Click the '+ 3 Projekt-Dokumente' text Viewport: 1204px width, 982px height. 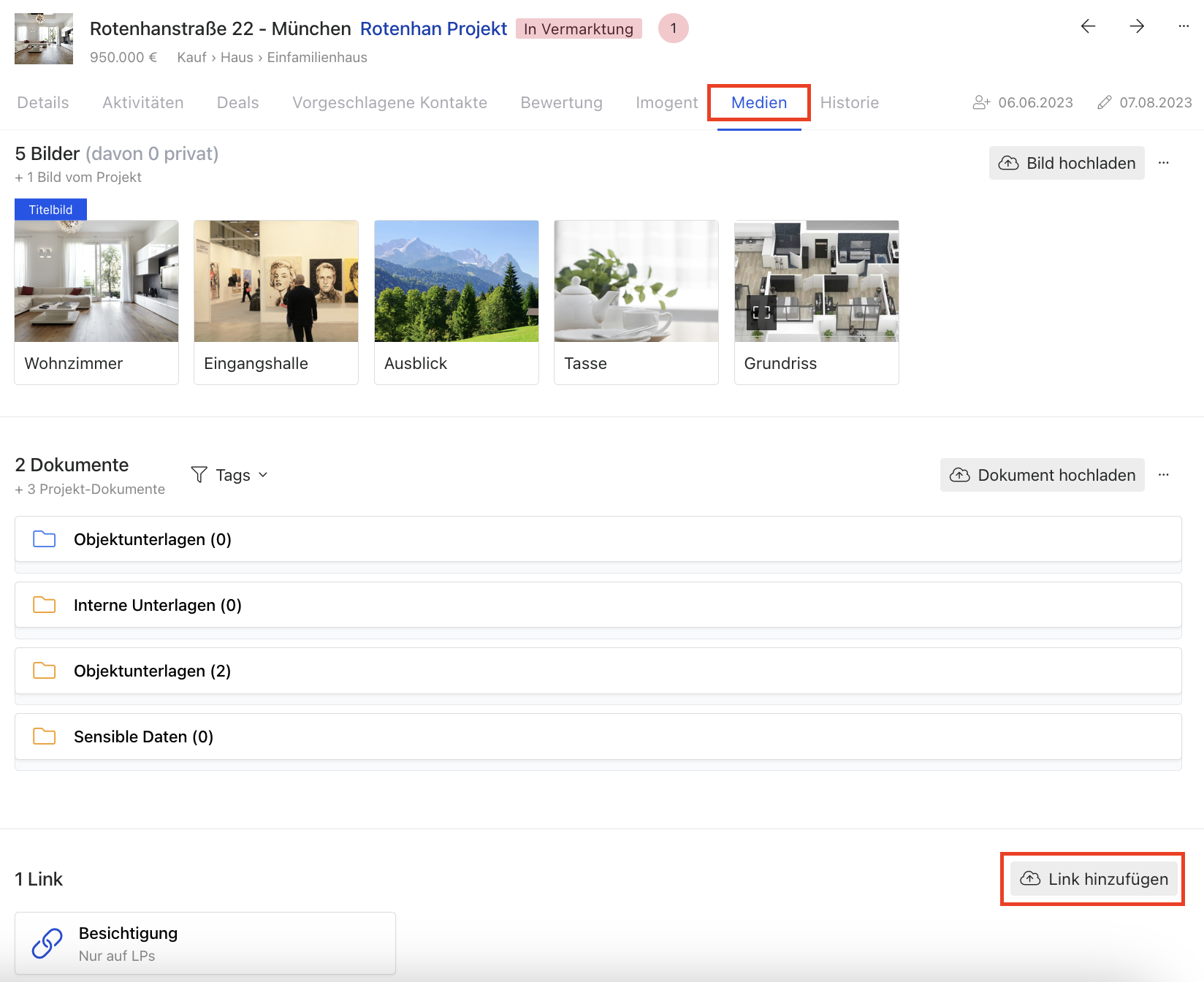[90, 490]
